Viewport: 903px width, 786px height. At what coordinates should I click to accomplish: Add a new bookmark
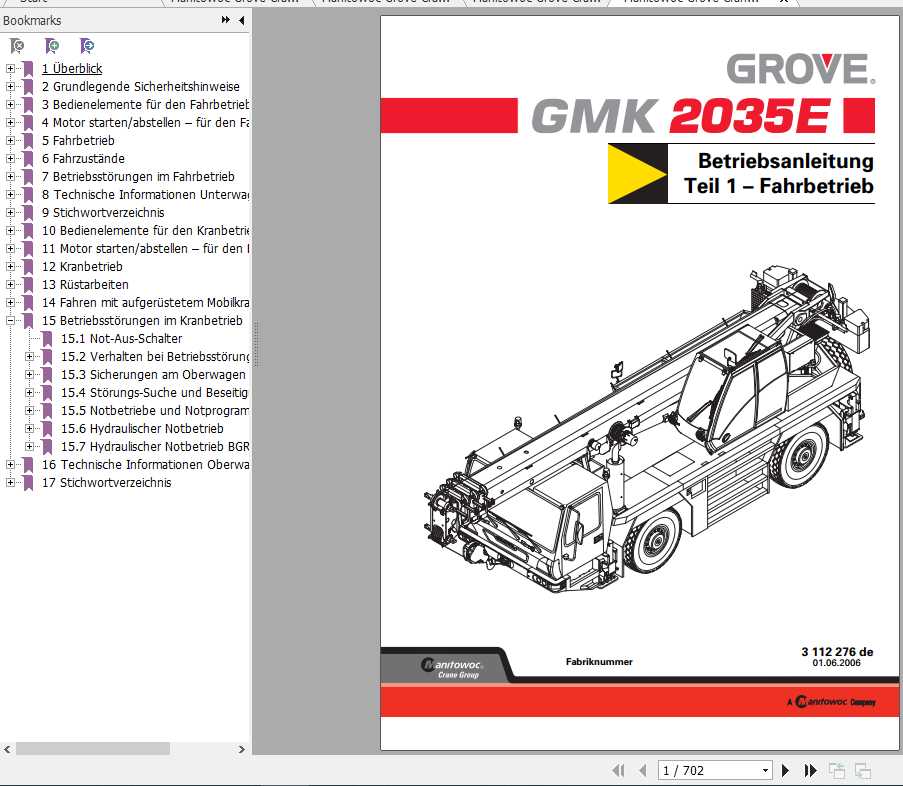(x=52, y=46)
